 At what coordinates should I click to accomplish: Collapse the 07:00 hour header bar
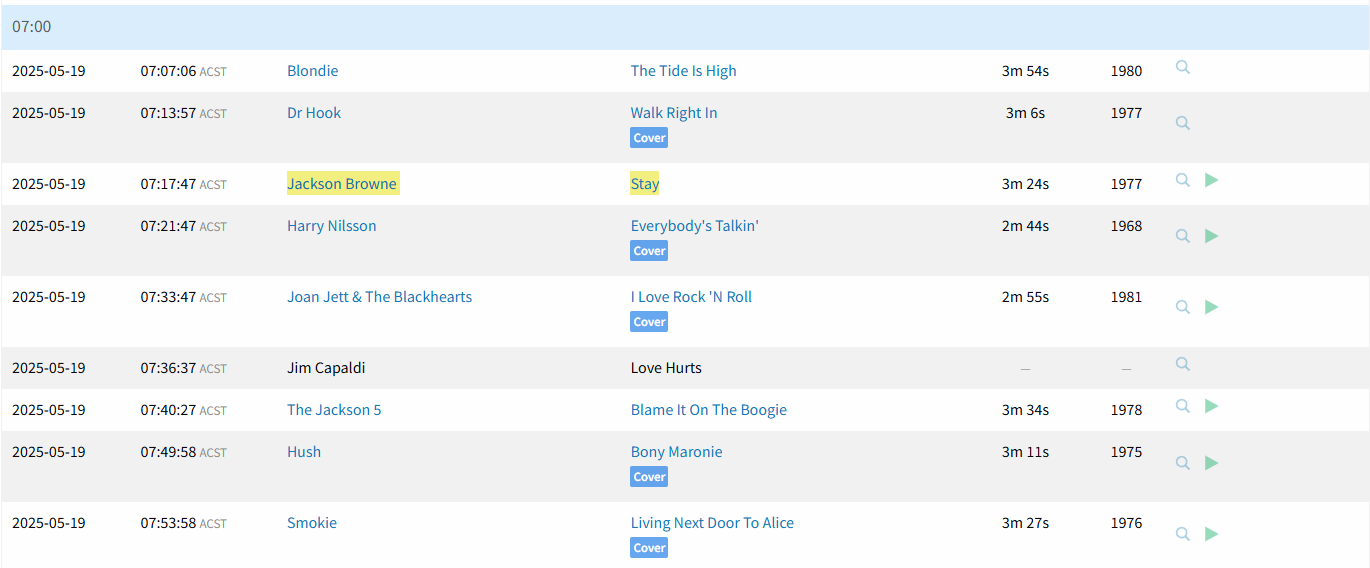(x=685, y=27)
